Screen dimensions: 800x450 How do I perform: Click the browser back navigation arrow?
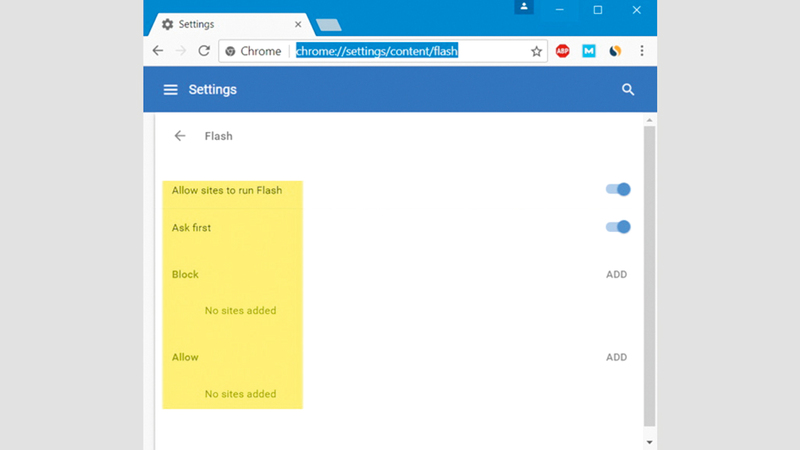click(x=158, y=51)
